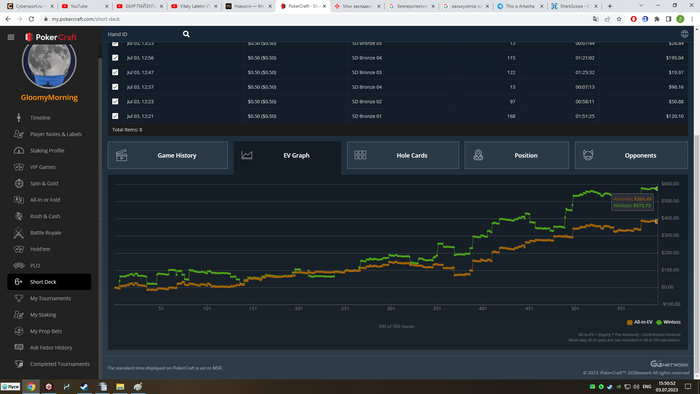Viewport: 700px width, 394px height.
Task: Click the moon profile avatar
Action: [49, 62]
